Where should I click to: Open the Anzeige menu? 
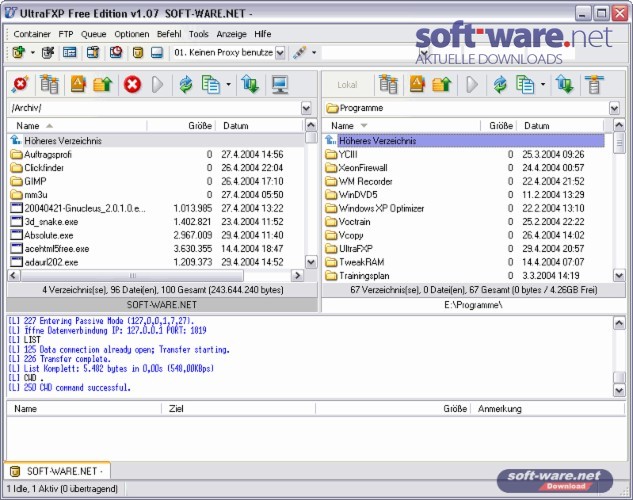(231, 34)
